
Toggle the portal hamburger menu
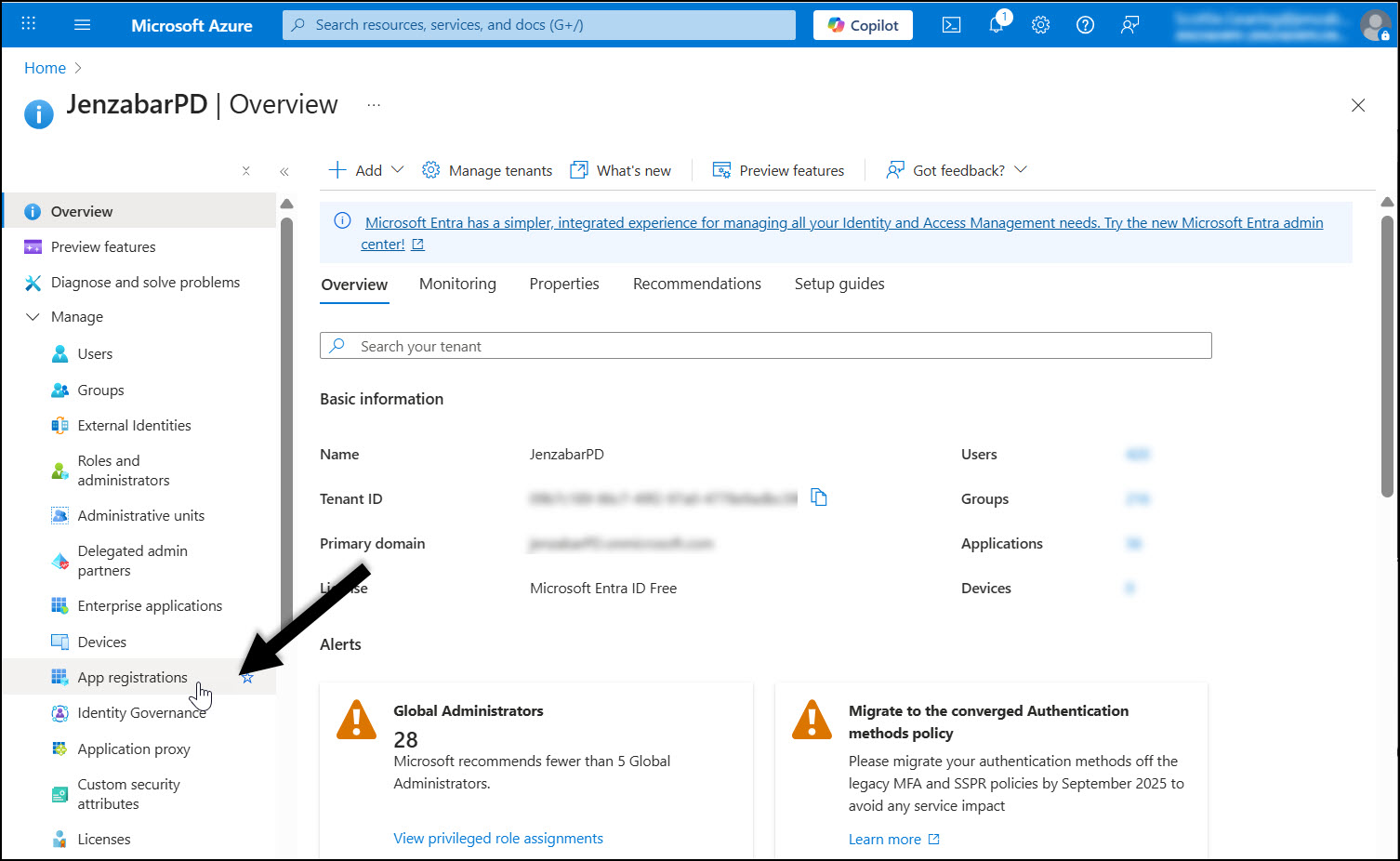pos(82,25)
